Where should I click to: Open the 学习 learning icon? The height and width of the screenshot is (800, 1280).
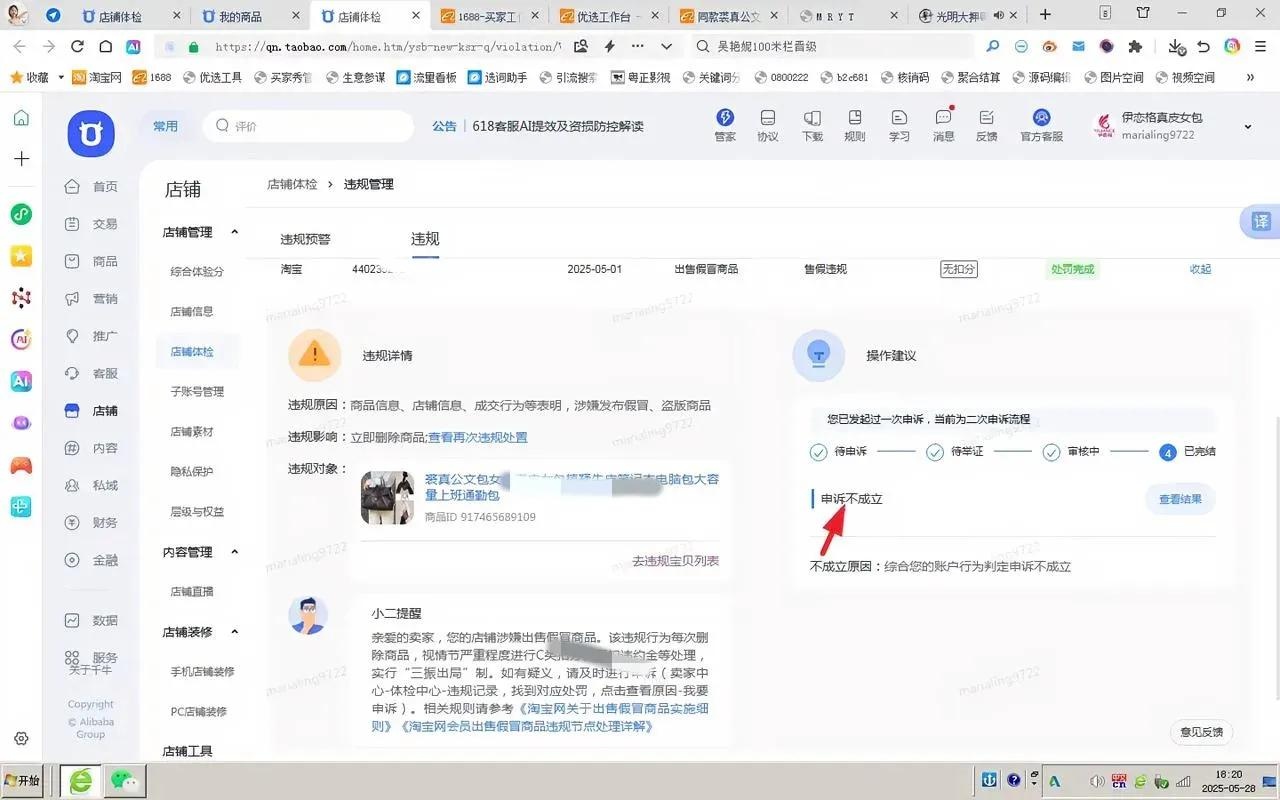[x=899, y=125]
